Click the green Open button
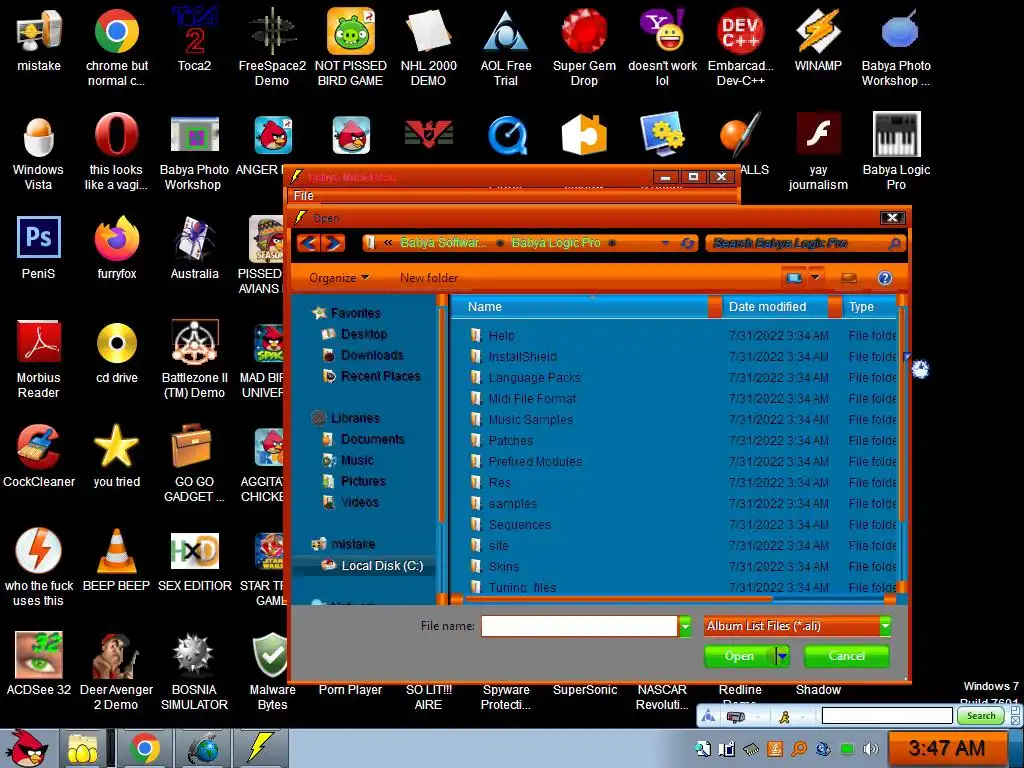The width and height of the screenshot is (1024, 768). tap(739, 656)
